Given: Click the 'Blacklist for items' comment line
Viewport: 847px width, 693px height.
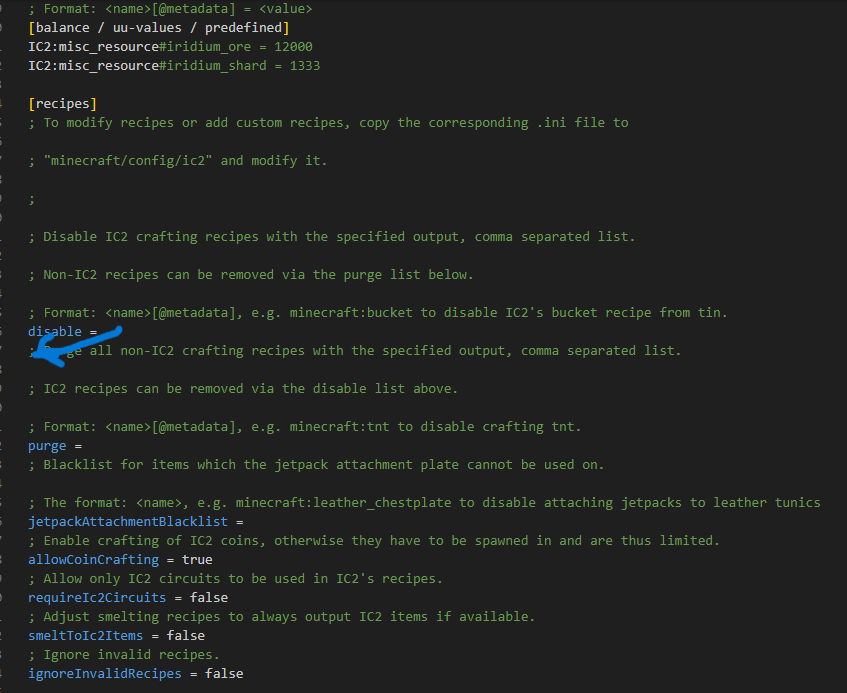Looking at the screenshot, I should click(x=322, y=465).
